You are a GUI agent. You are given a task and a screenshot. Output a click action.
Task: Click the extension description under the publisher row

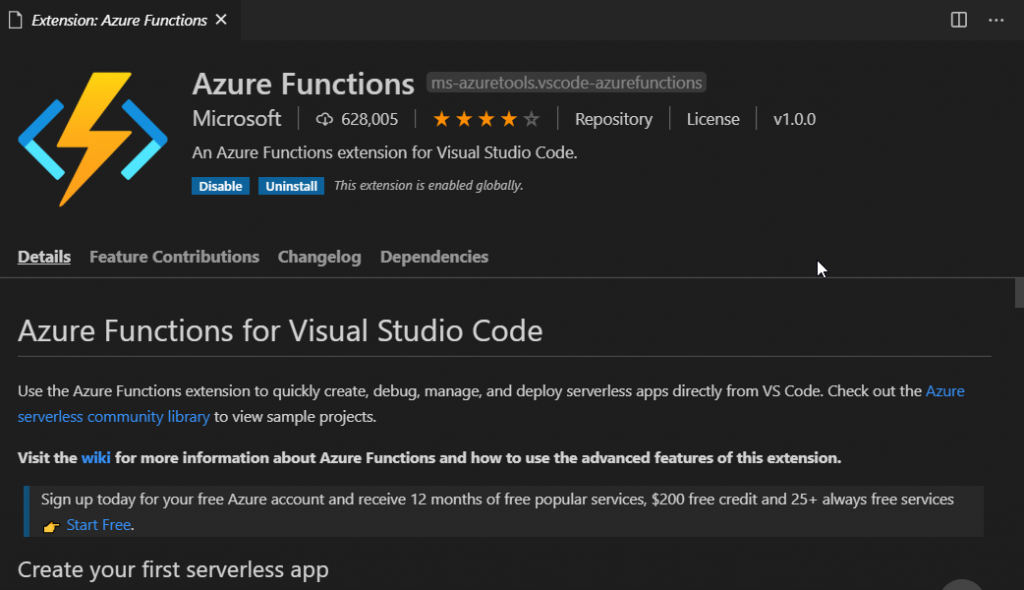coord(385,153)
